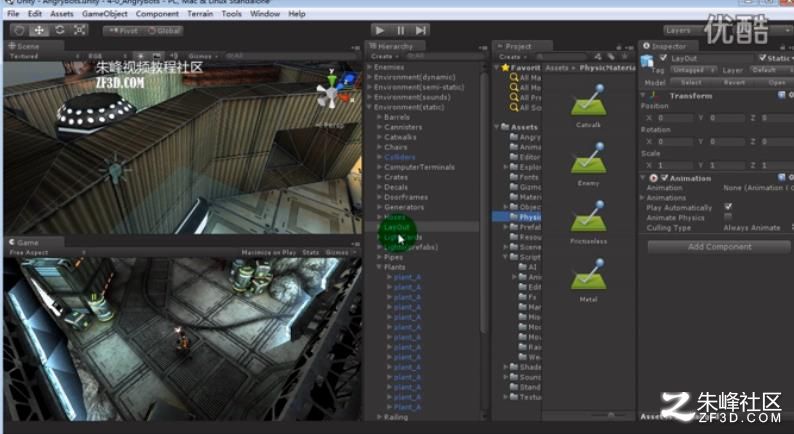
Task: Open the Terrain menu
Action: coord(200,14)
